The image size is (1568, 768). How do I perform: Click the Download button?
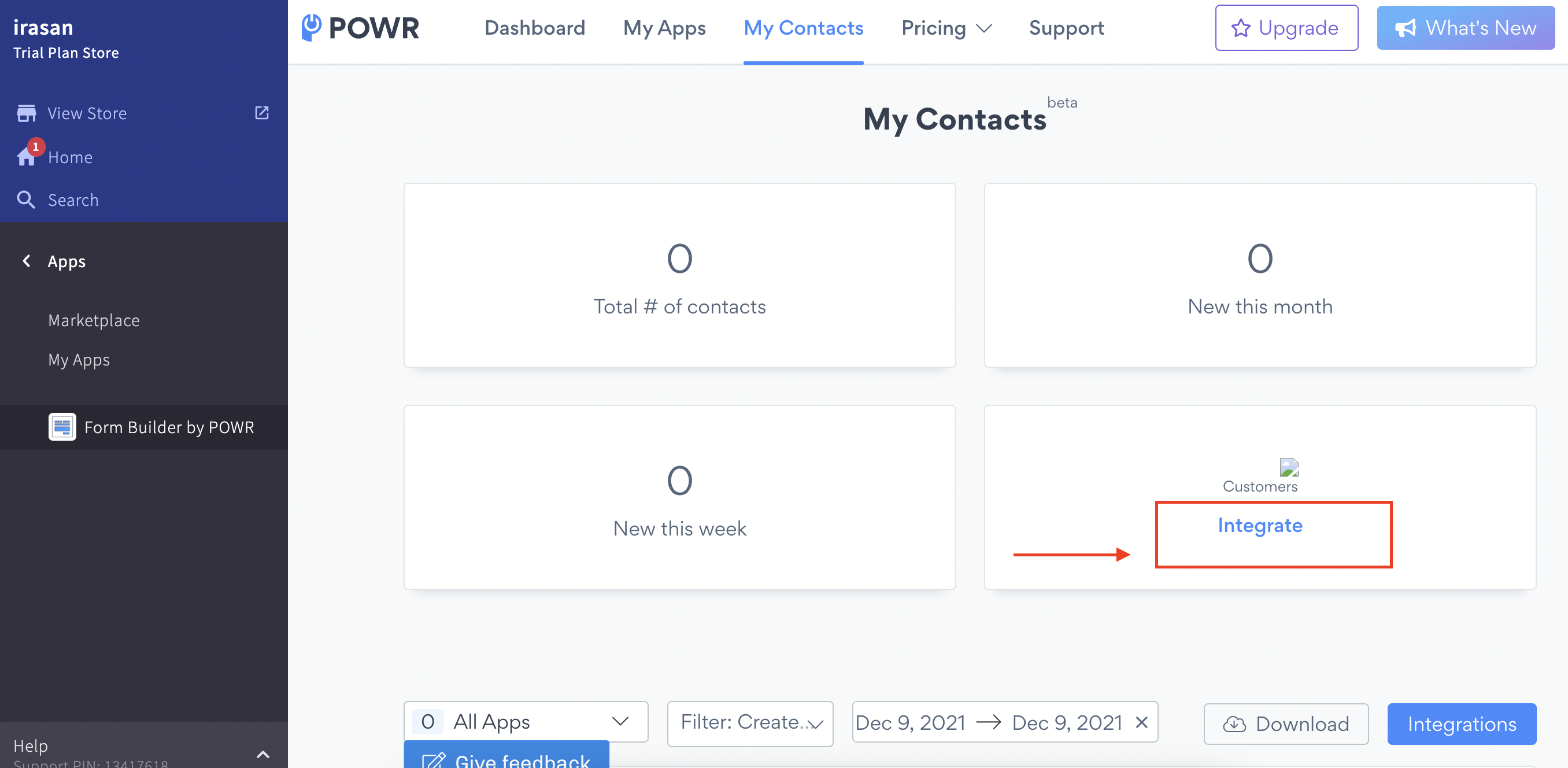coord(1286,723)
